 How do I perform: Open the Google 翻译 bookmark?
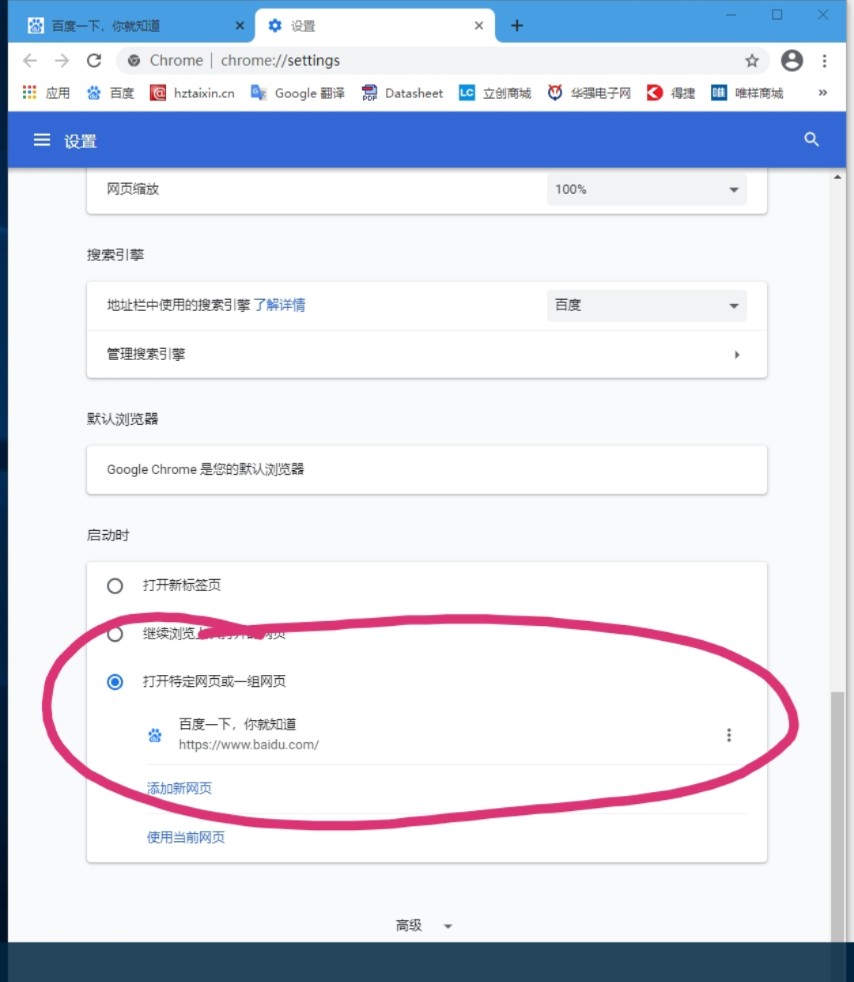click(x=297, y=93)
